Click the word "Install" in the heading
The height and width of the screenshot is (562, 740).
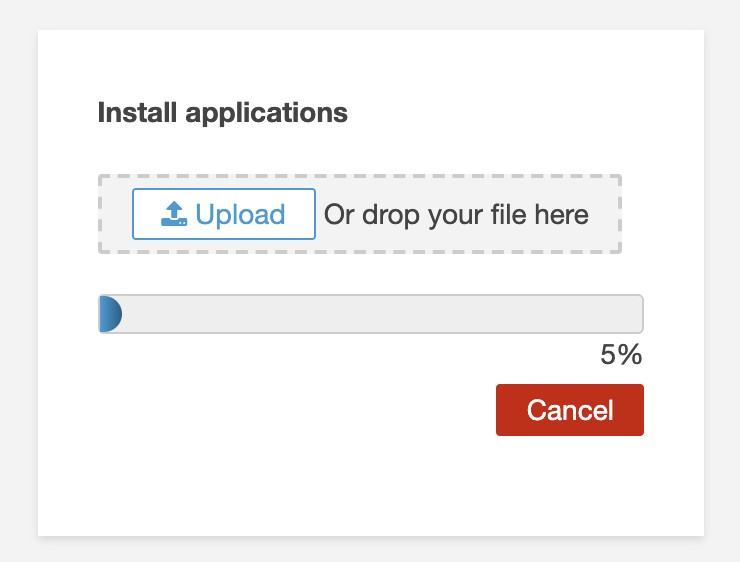pyautogui.click(x=137, y=112)
